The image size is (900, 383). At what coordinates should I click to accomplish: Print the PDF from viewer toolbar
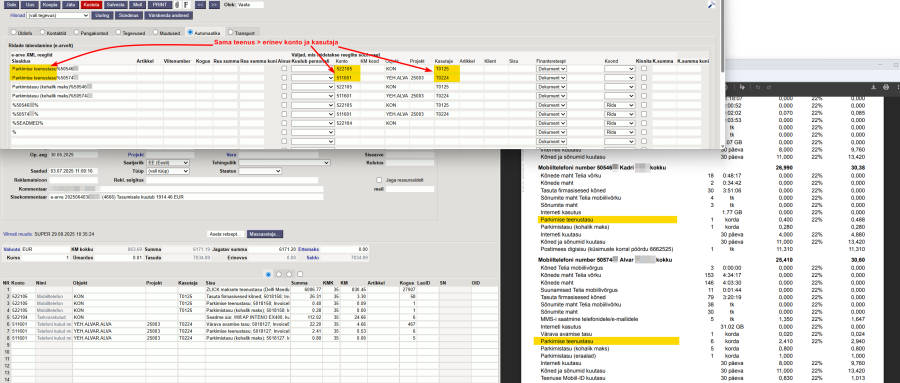coord(886,87)
